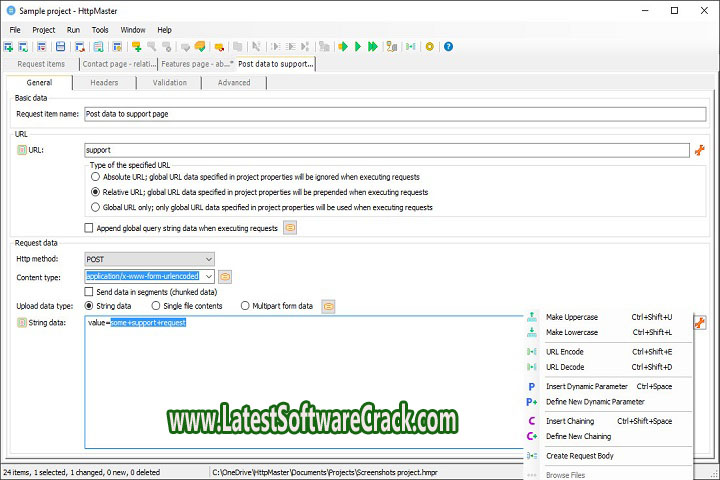Check Send data in segments (chunked data)
This screenshot has width=720, height=480.
[89, 292]
